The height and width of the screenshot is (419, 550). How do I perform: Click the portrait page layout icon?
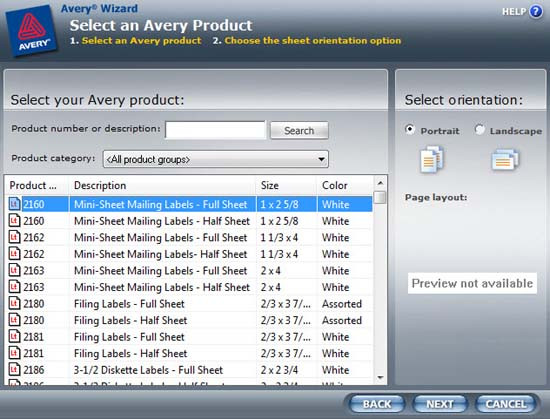(432, 159)
